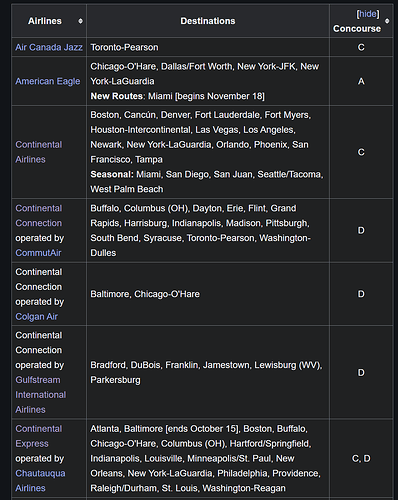Image resolution: width=398 pixels, height=500 pixels.
Task: Open the Continental Airlines link in its own row
Action: click(x=39, y=152)
